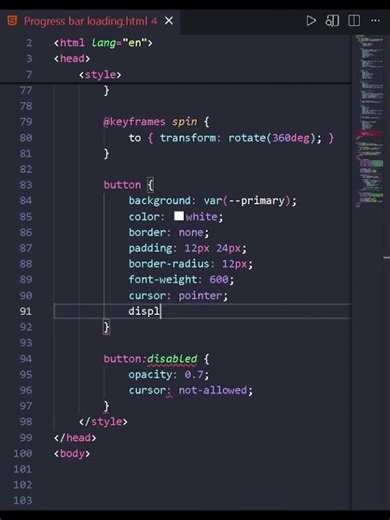Click the closing </style> tag
This screenshot has width=390, height=520.
click(103, 422)
